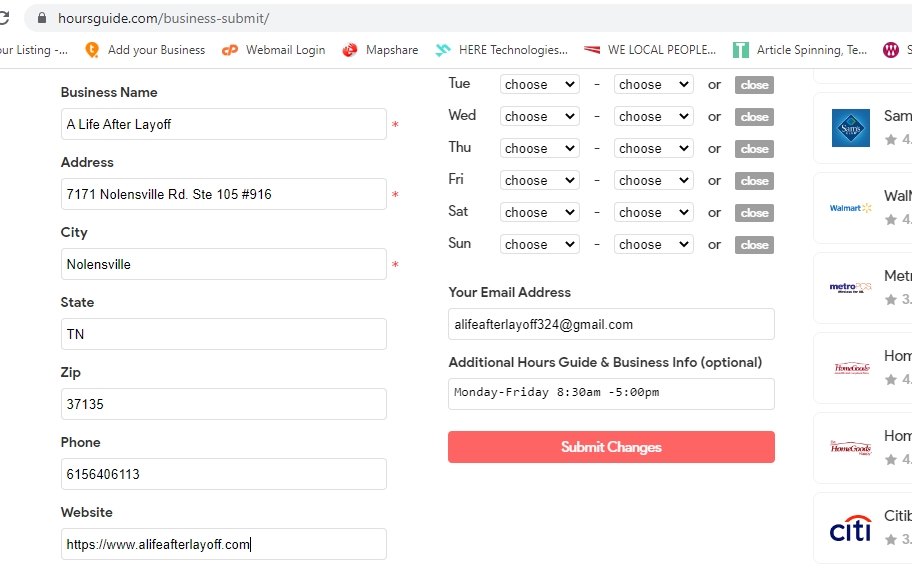
Task: Open the WE LOCAL PEOPLE bookmark link
Action: coord(650,50)
